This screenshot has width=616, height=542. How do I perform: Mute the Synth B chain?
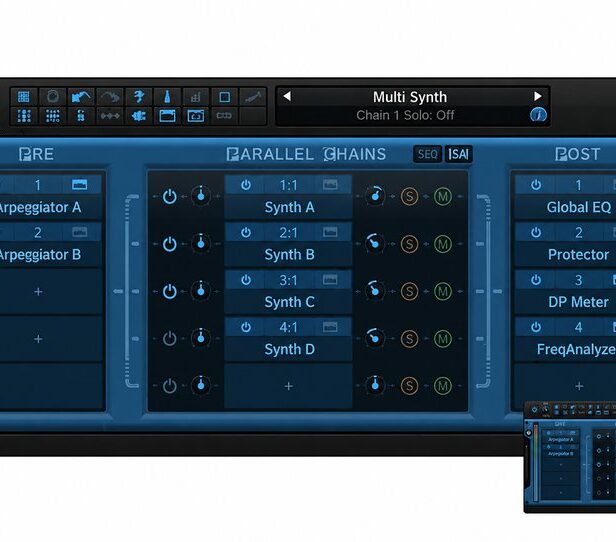coord(443,244)
